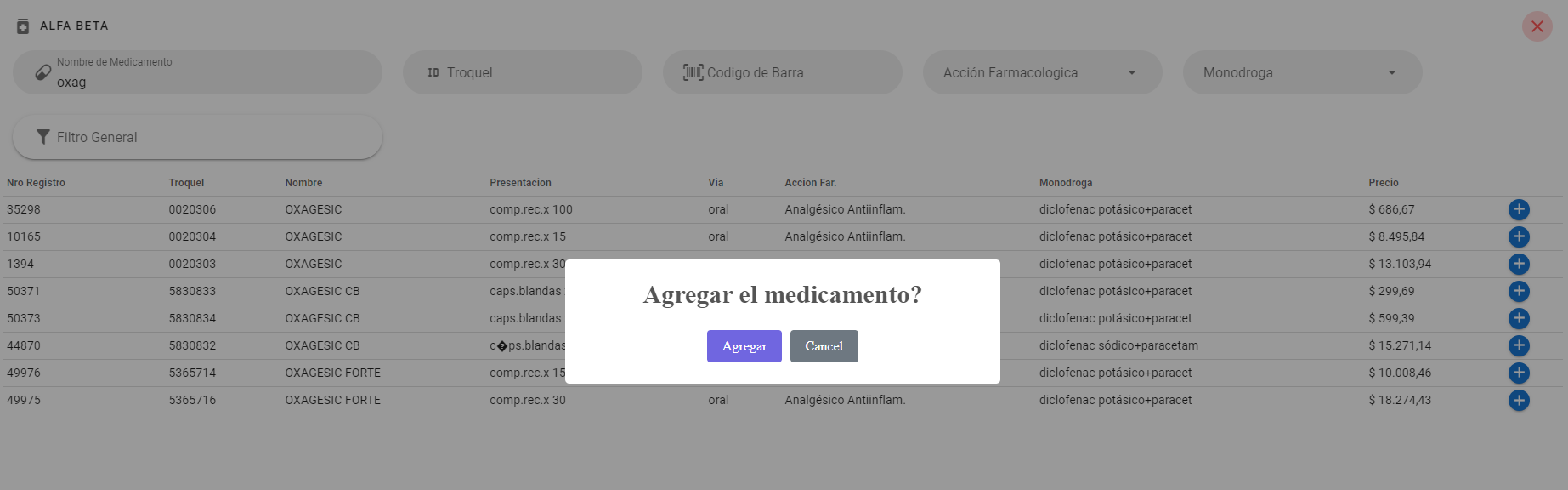The width and height of the screenshot is (1568, 490).
Task: Add OXAGESIC FORTE 5365714 with plus icon
Action: pos(1519,373)
